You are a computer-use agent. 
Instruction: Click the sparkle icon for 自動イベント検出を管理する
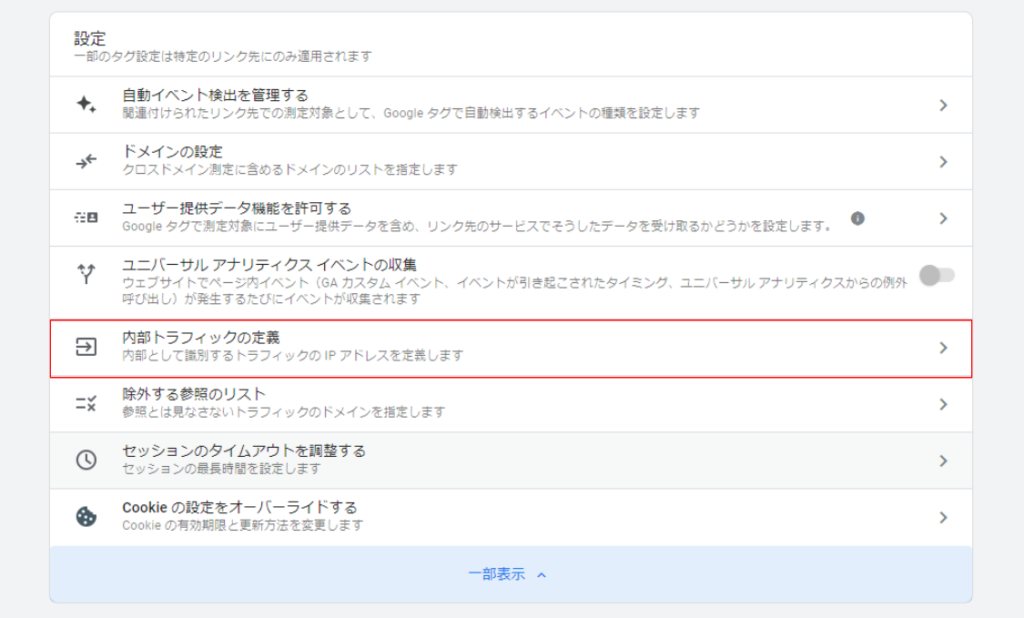86,105
